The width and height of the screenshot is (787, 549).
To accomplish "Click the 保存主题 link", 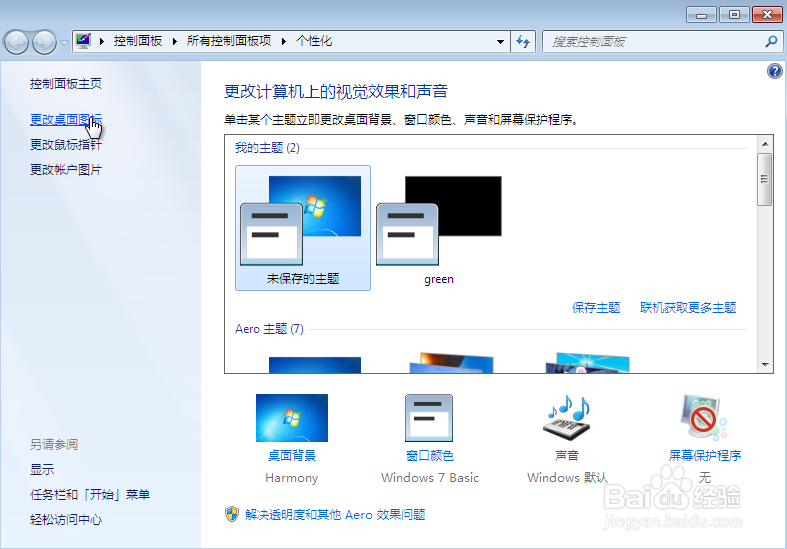I will pos(596,308).
